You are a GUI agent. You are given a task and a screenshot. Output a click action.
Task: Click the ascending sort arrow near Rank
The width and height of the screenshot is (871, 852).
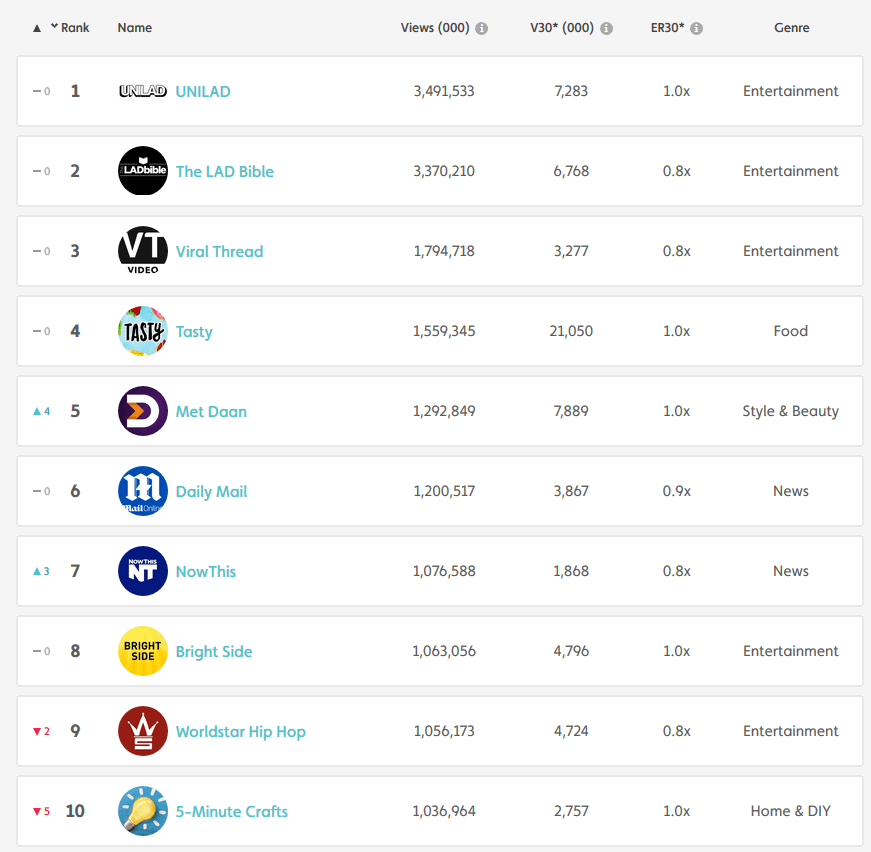(37, 28)
